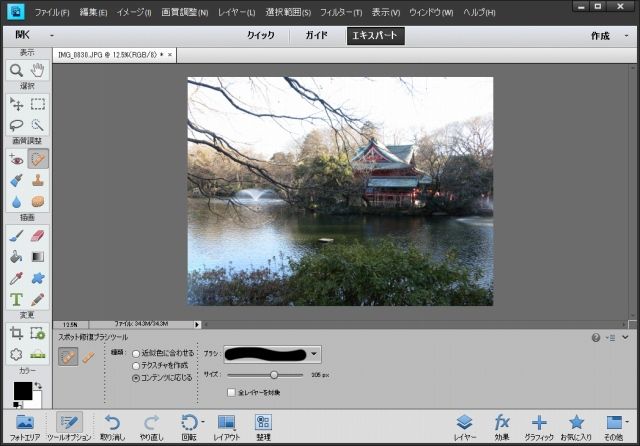Viewport: 640px width, 446px height.
Task: Click the zoom percentage field 12.5%
Action: 70,325
